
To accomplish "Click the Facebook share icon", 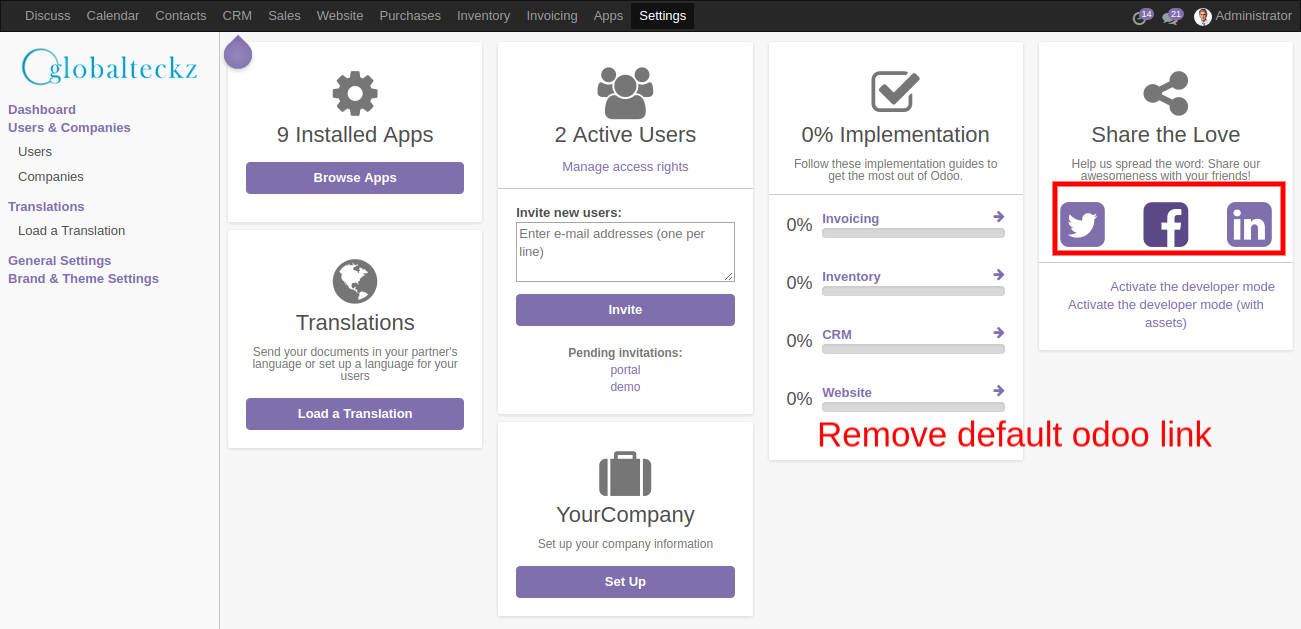I will click(x=1166, y=225).
